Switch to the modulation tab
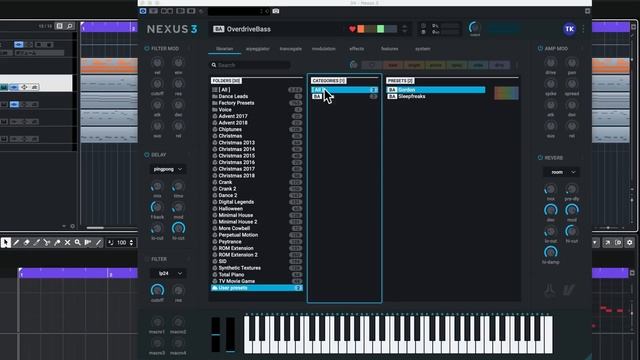The width and height of the screenshot is (640, 360). (324, 49)
